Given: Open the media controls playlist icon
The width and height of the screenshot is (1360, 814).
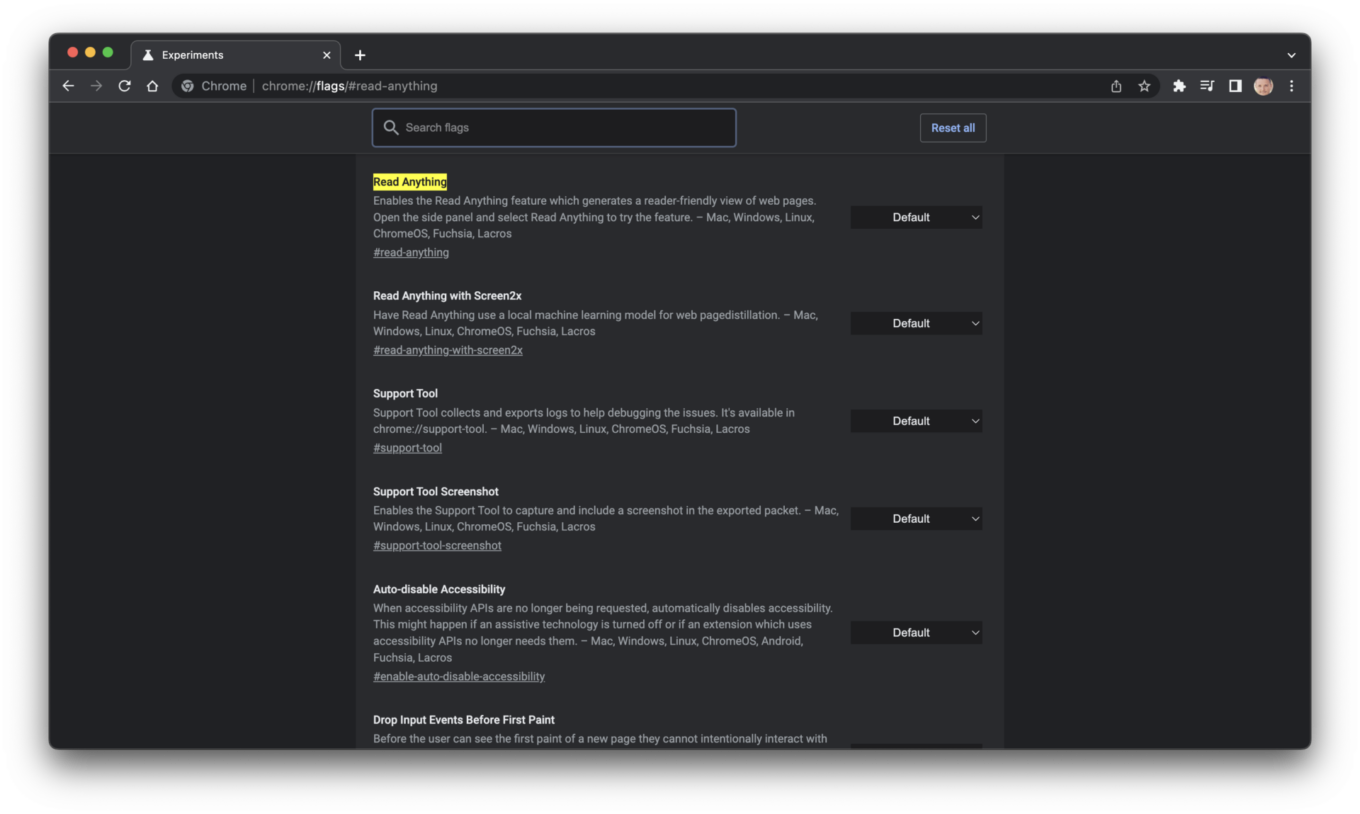Looking at the screenshot, I should pyautogui.click(x=1207, y=86).
